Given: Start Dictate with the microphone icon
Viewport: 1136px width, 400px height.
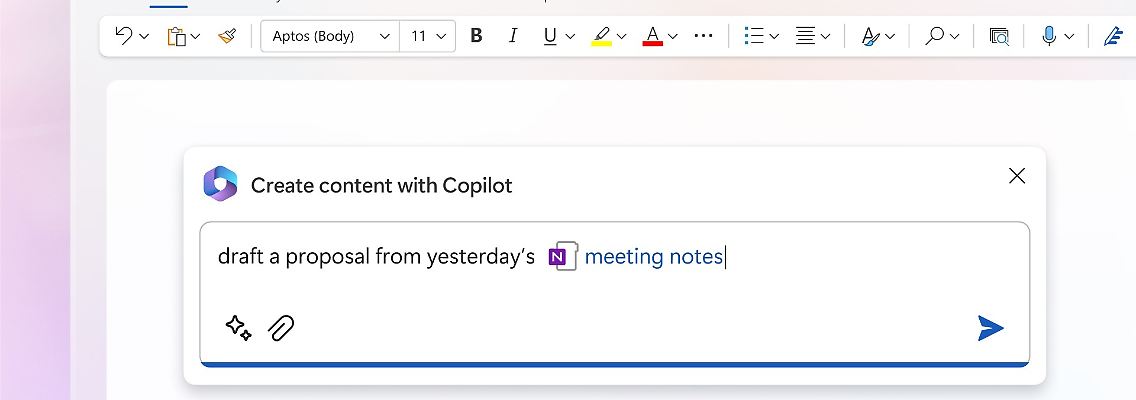Looking at the screenshot, I should 1048,36.
